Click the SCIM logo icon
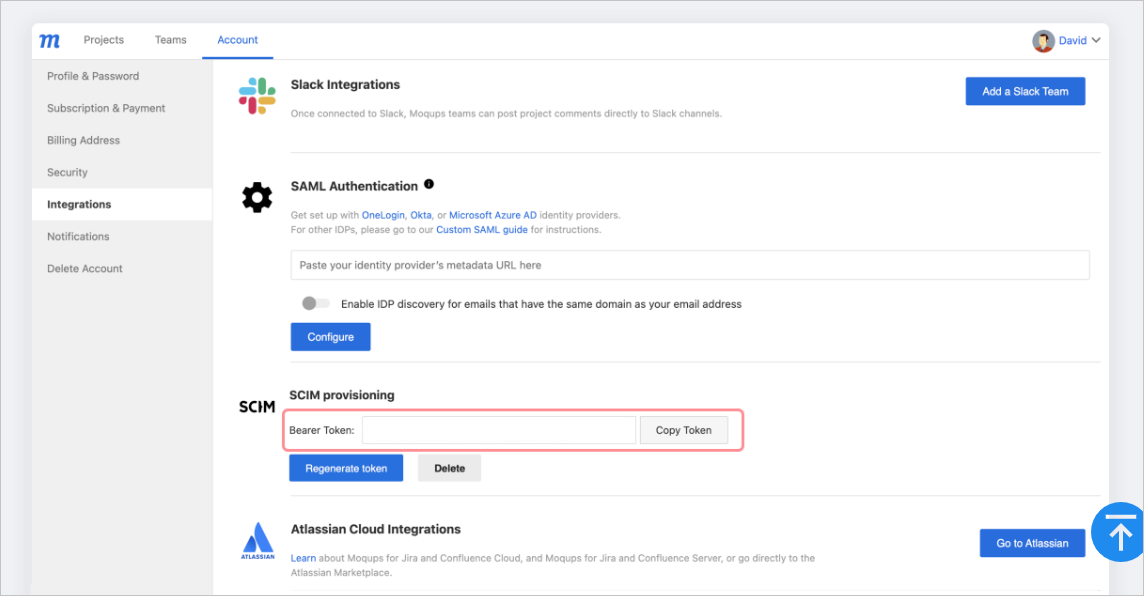The width and height of the screenshot is (1144, 596). click(257, 407)
